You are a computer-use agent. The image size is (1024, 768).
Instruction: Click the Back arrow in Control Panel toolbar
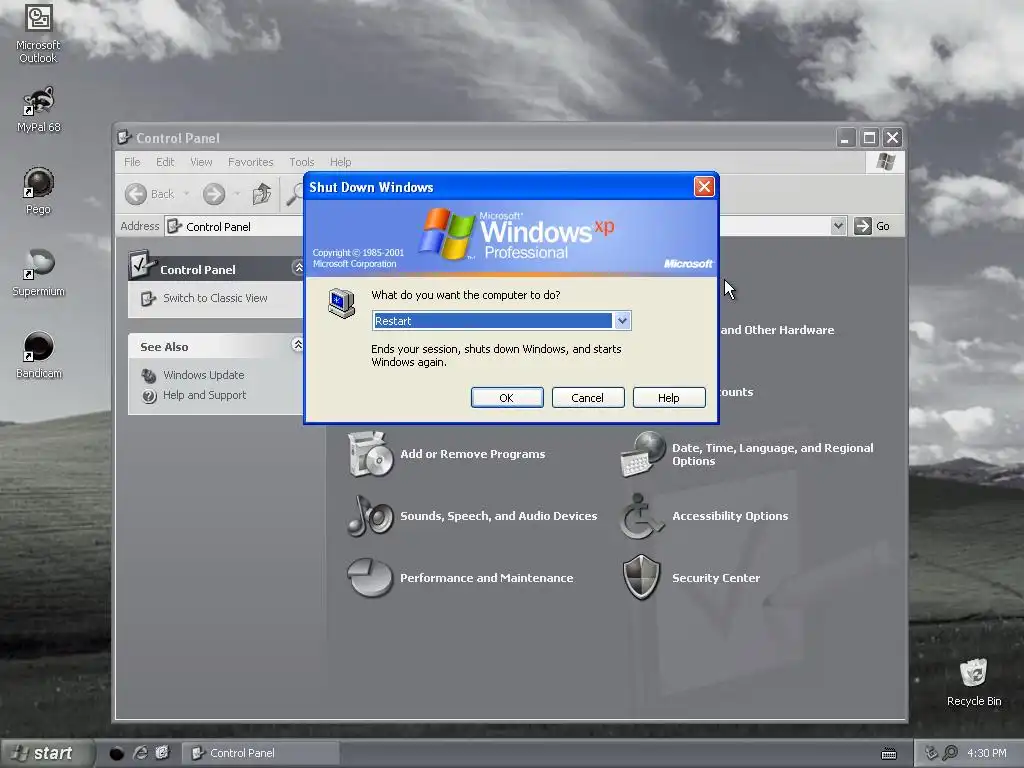pyautogui.click(x=136, y=194)
